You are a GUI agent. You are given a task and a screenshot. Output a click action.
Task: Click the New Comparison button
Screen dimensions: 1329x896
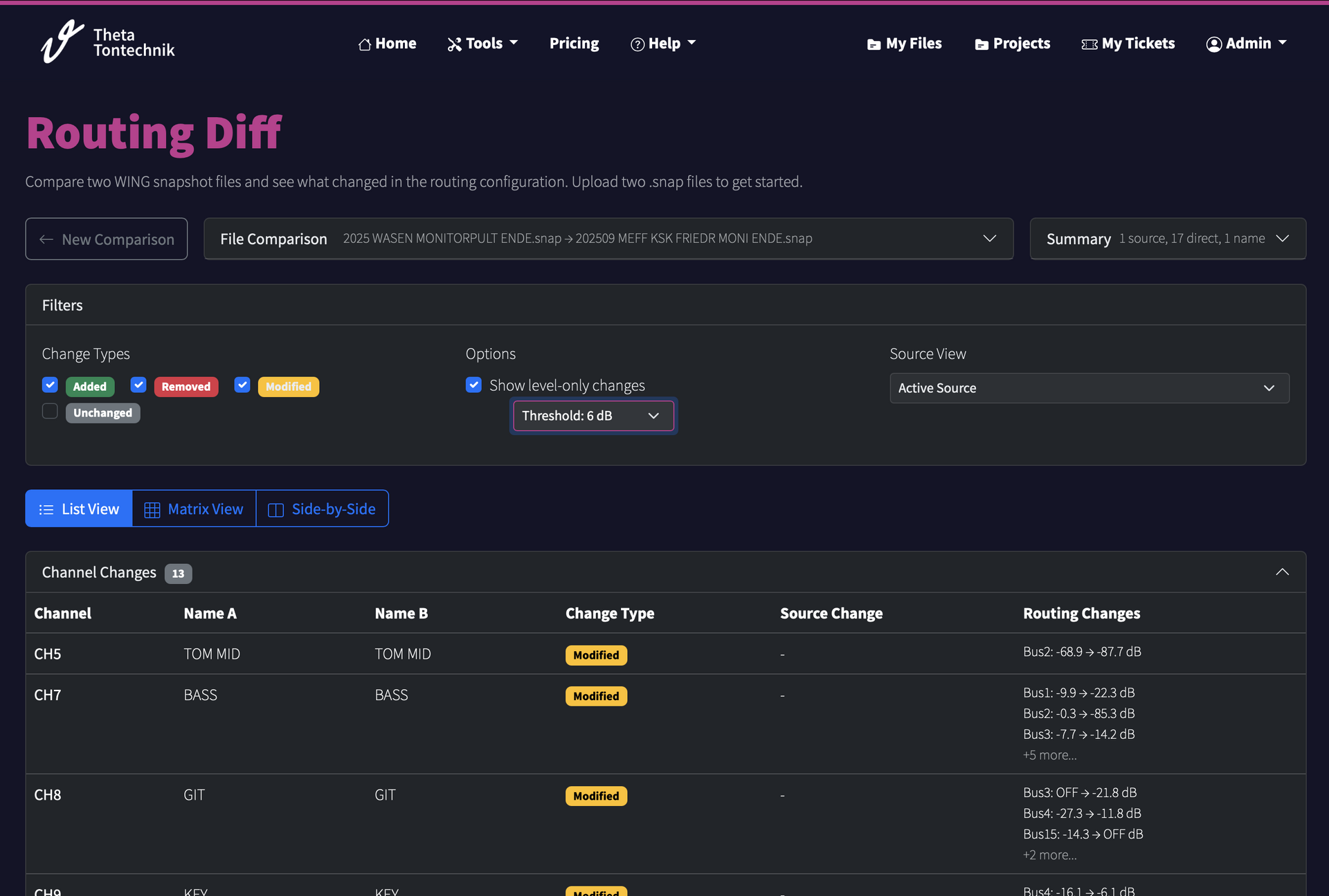107,239
